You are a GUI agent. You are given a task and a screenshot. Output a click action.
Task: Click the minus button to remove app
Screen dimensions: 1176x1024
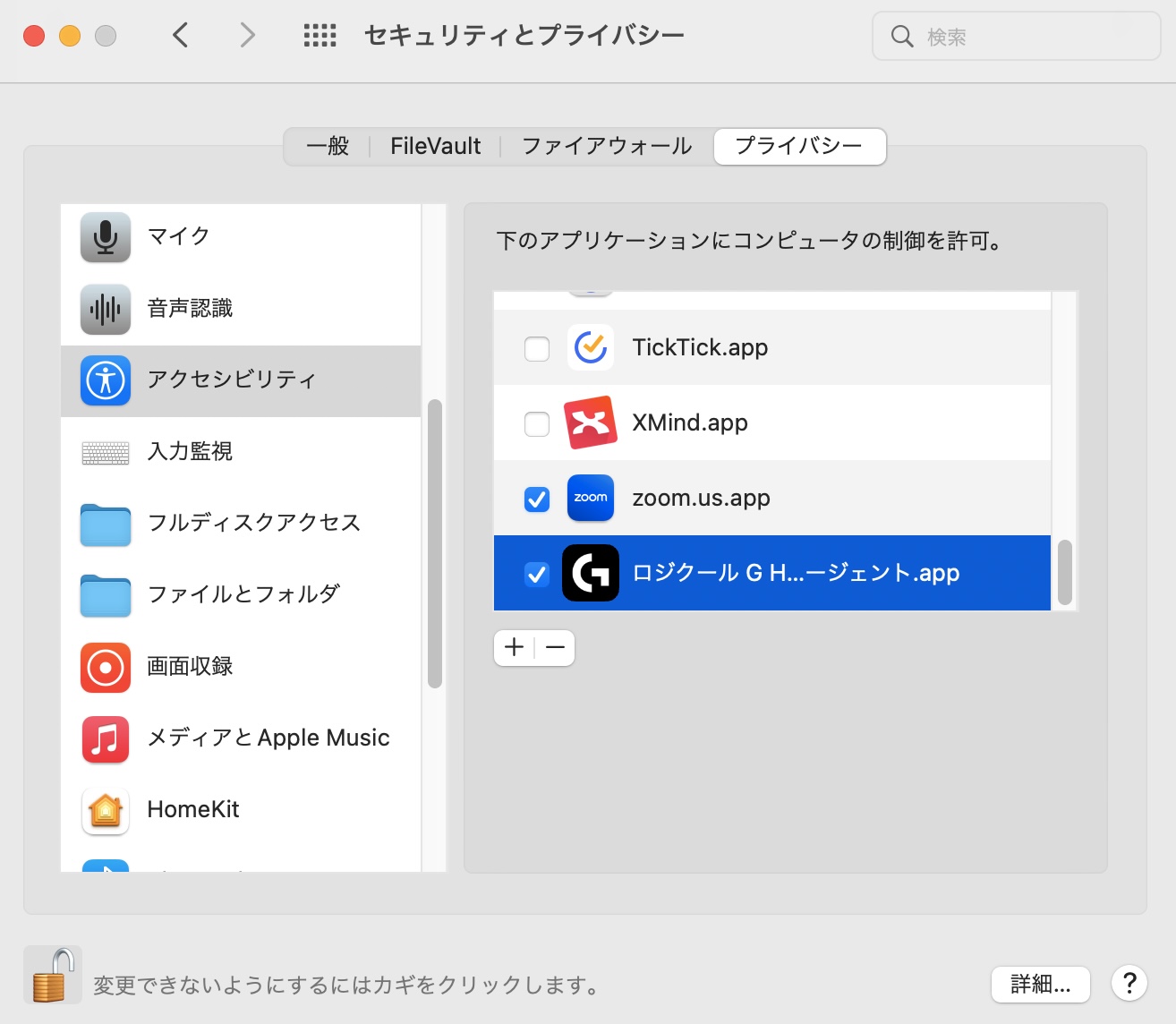(555, 647)
